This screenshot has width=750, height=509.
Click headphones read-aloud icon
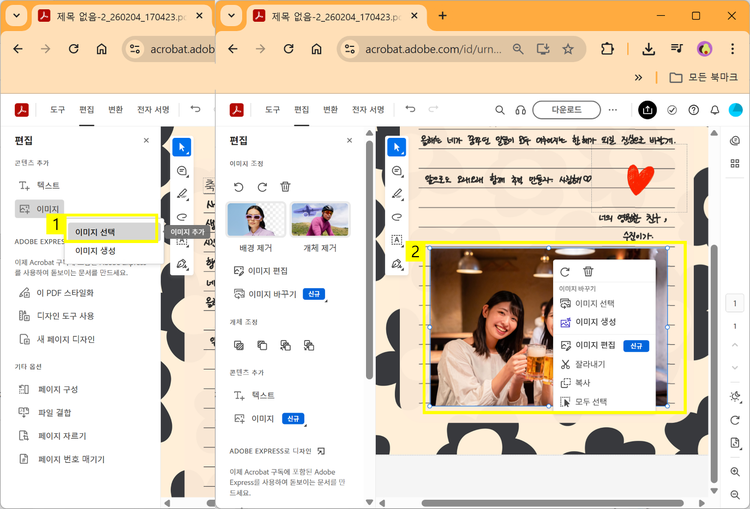click(x=521, y=110)
